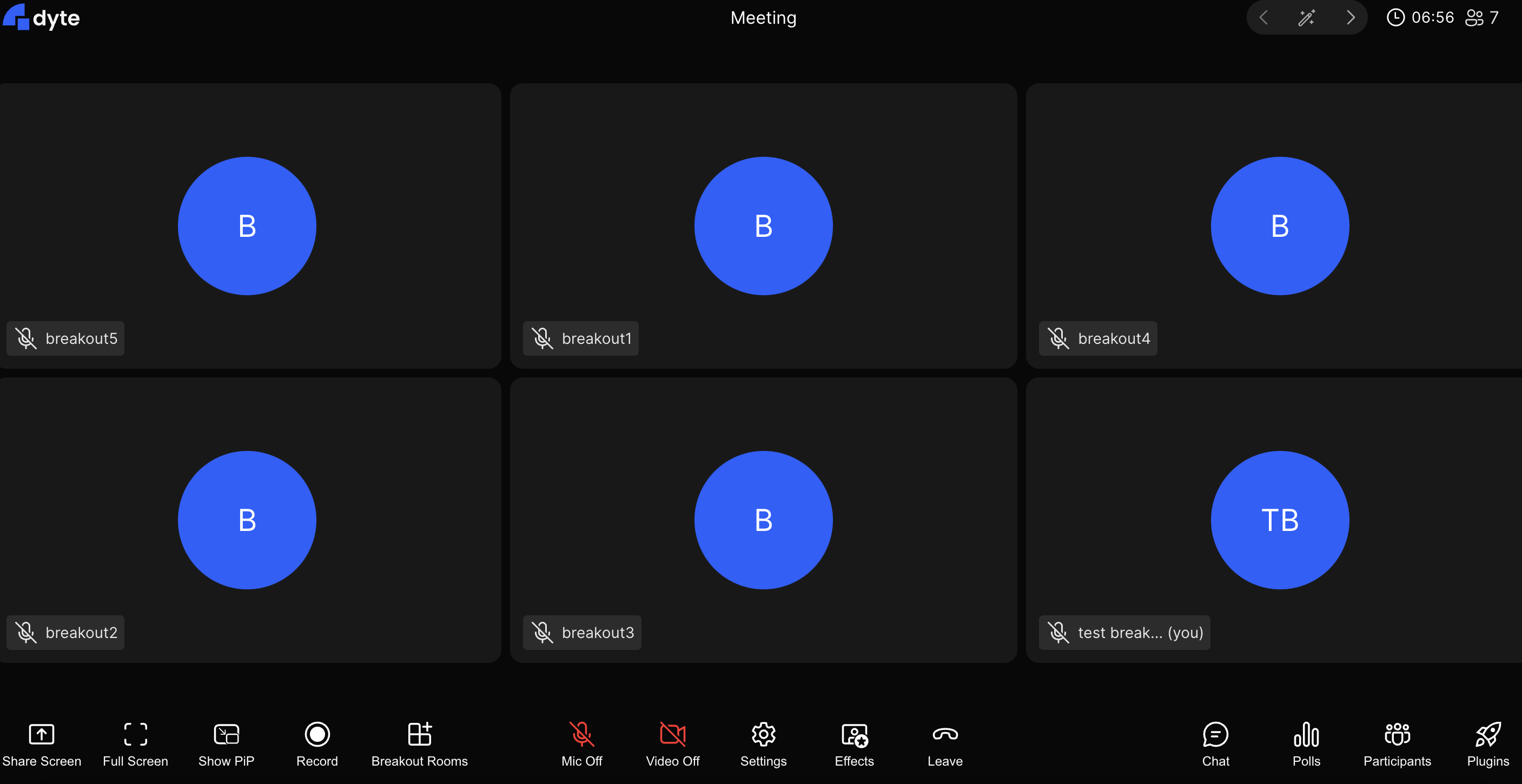Viewport: 1522px width, 784px height.
Task: Go to previous page with left chevron
Action: (x=1263, y=18)
